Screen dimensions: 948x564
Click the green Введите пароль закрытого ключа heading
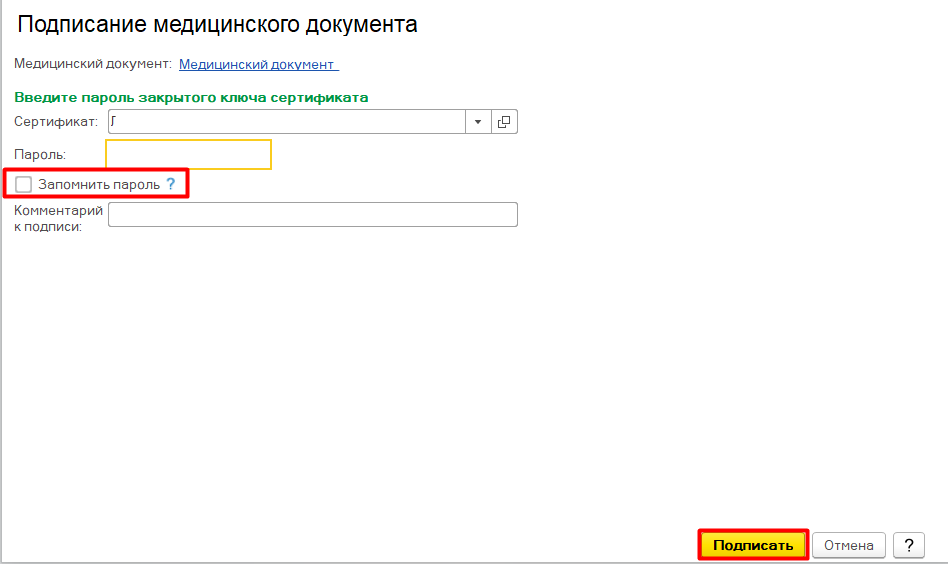[191, 97]
